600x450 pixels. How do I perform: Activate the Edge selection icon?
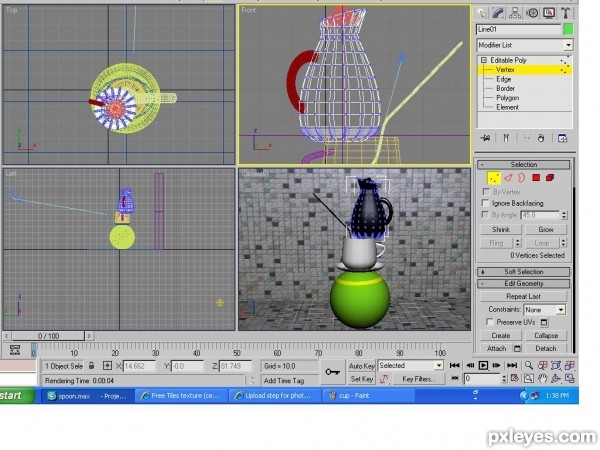508,178
